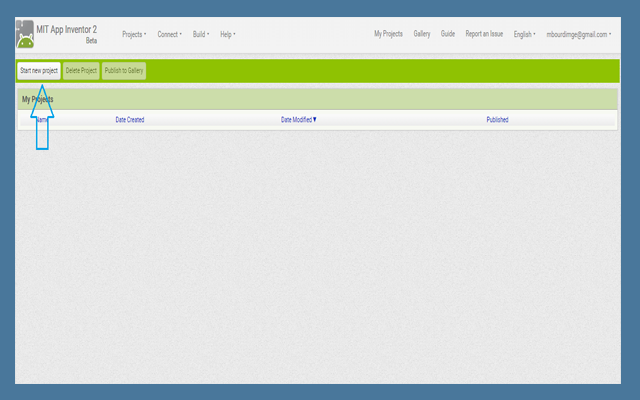Open the Projects dropdown menu
The width and height of the screenshot is (640, 400).
[134, 34]
